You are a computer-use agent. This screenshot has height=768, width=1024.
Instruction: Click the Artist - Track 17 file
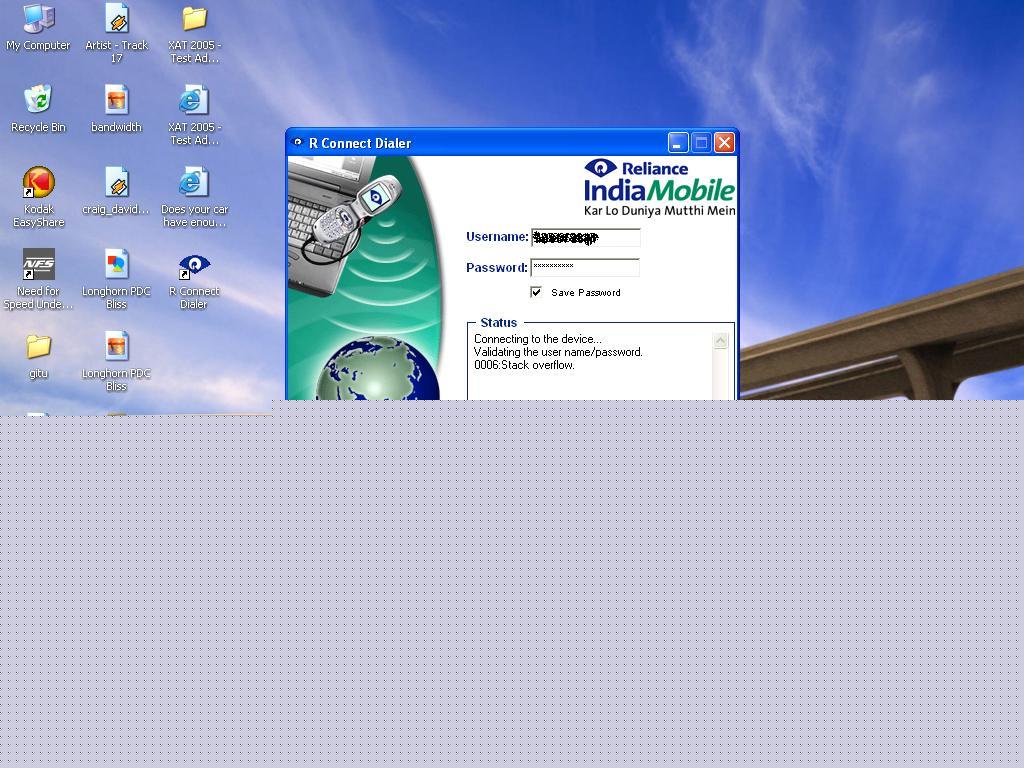click(x=116, y=20)
